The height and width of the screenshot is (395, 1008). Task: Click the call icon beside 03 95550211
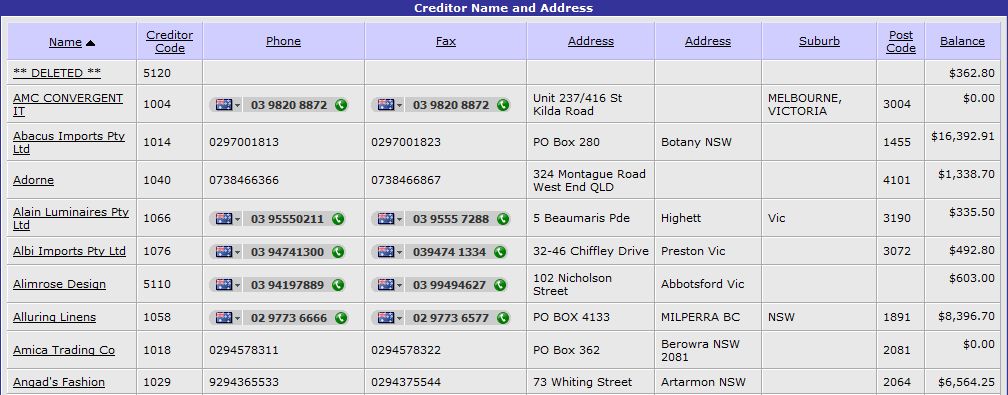[338, 219]
